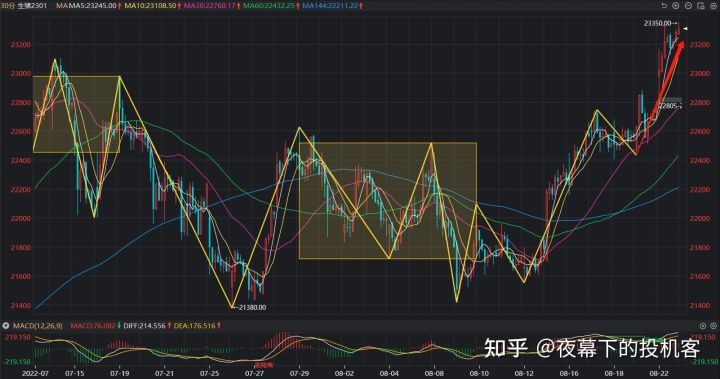Click the 21600 label on left price axis
720x379 pixels.
21,277
